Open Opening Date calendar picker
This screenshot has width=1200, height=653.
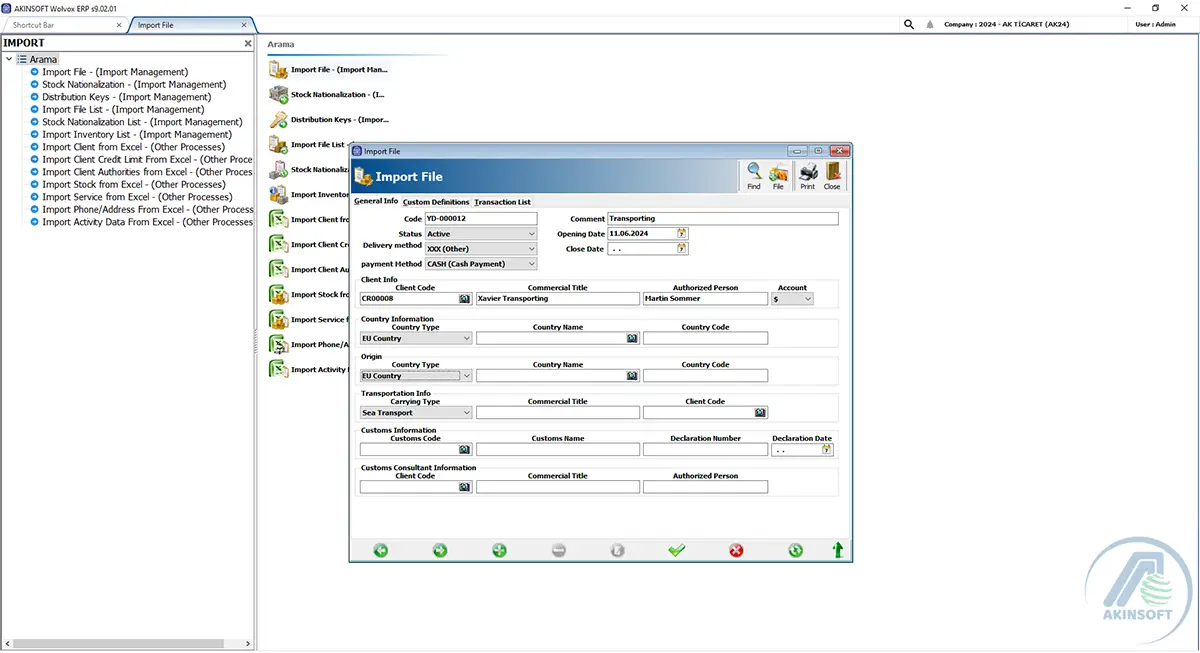click(682, 233)
